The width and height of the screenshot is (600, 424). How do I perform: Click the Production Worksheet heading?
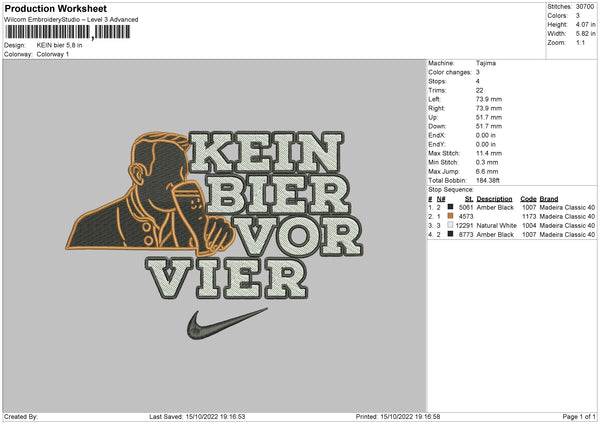[55, 8]
